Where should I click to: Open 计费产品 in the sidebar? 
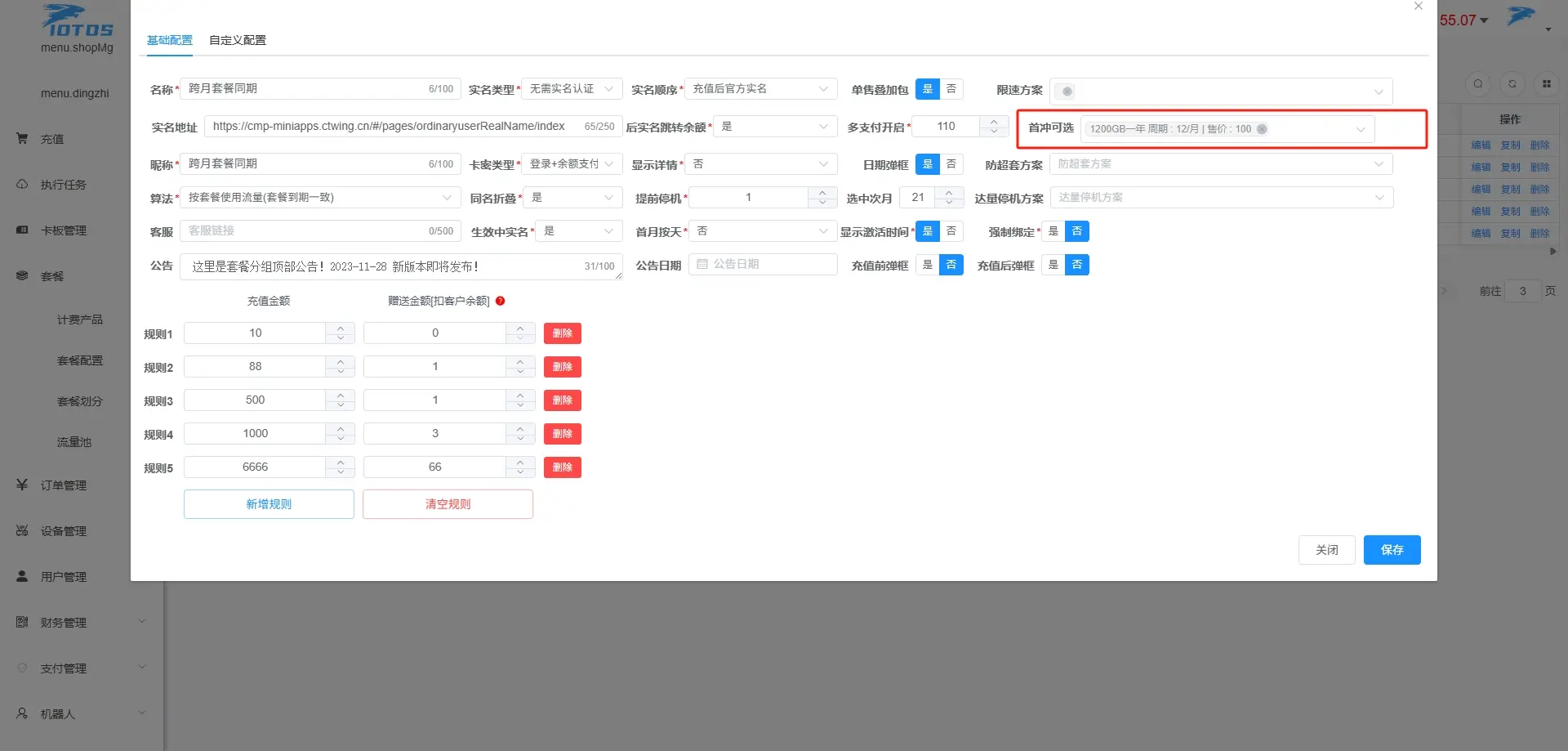point(80,320)
